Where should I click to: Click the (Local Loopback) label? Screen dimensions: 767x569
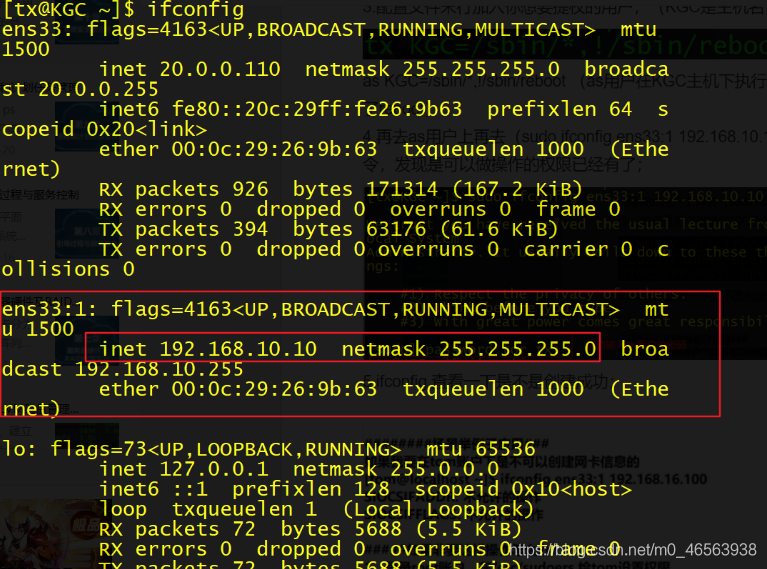[438, 509]
